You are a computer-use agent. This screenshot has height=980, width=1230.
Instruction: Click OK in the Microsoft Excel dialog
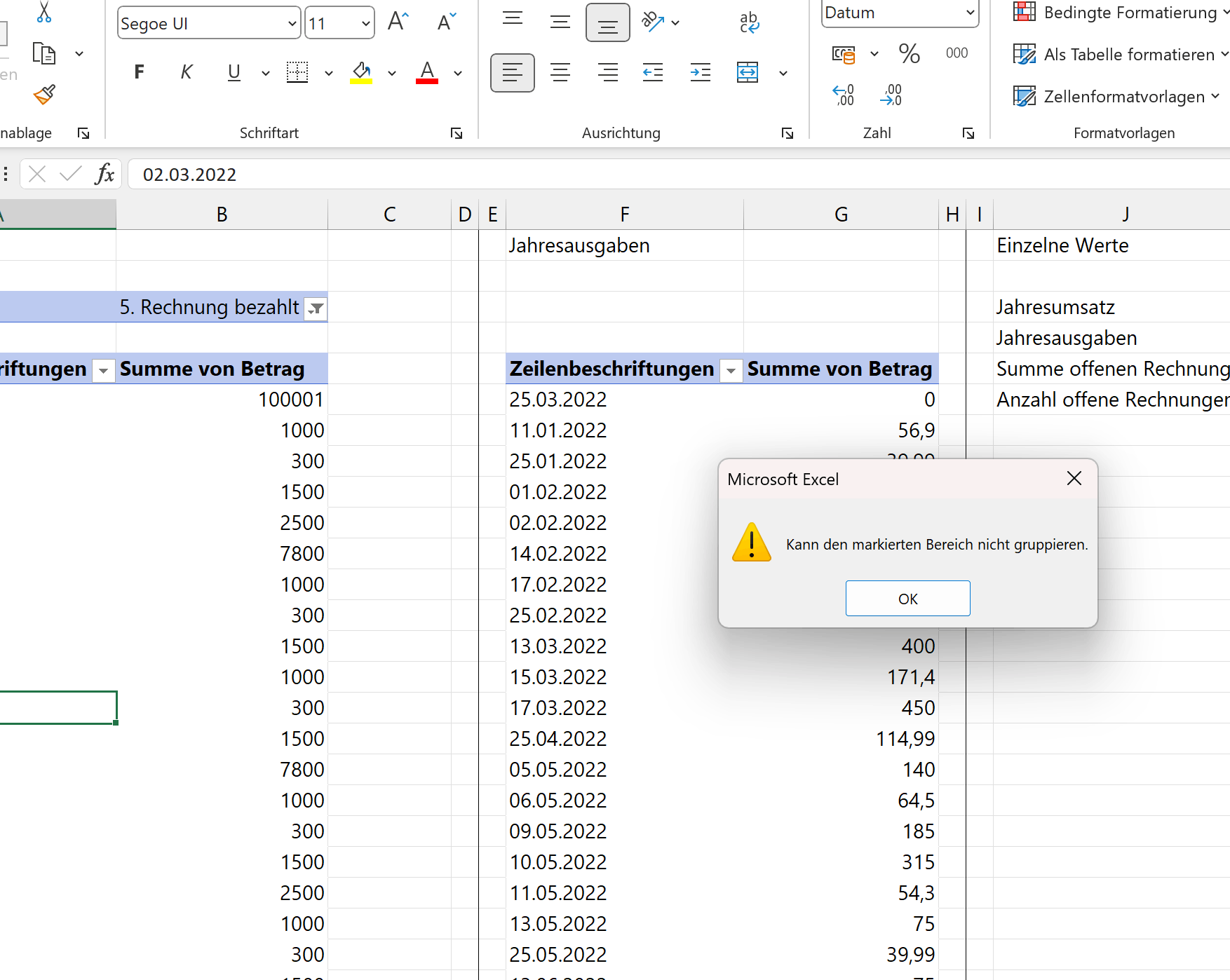coord(907,599)
